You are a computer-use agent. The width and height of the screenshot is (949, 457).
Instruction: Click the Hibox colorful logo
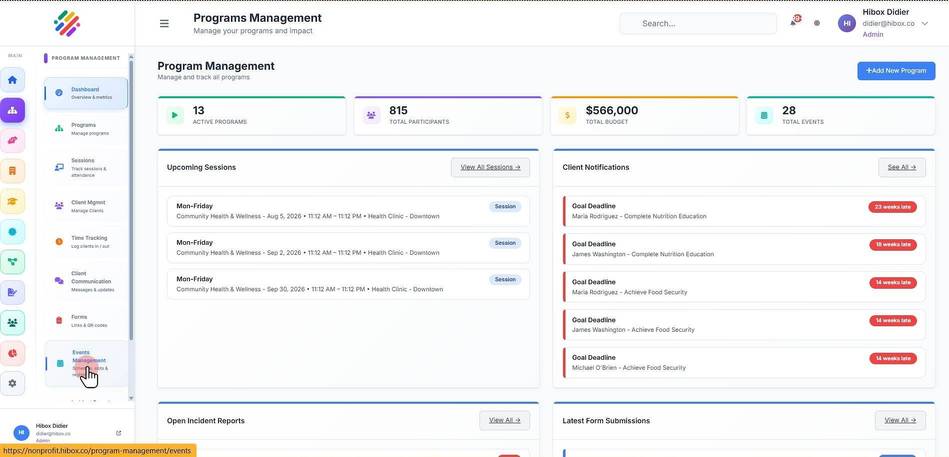tap(67, 24)
